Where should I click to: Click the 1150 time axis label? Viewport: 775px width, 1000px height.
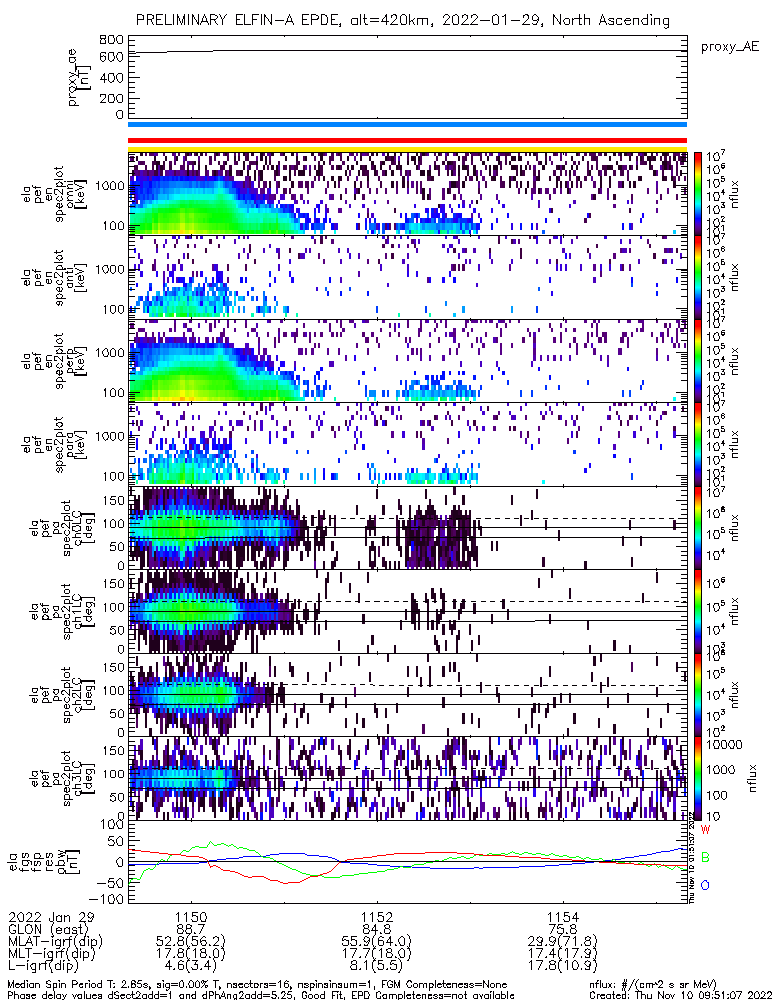[191, 917]
